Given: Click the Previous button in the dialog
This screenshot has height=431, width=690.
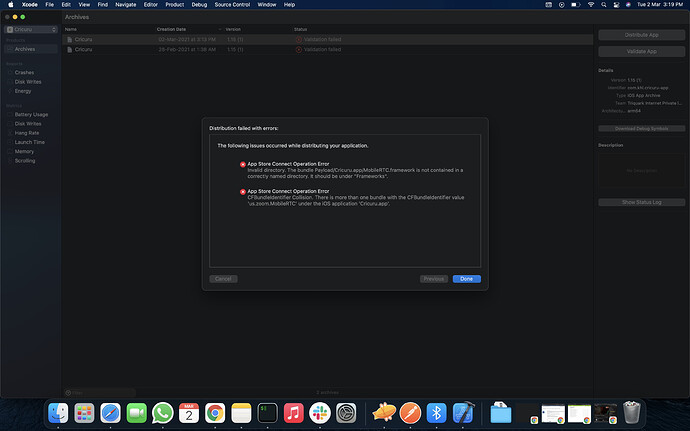Looking at the screenshot, I should (x=433, y=279).
